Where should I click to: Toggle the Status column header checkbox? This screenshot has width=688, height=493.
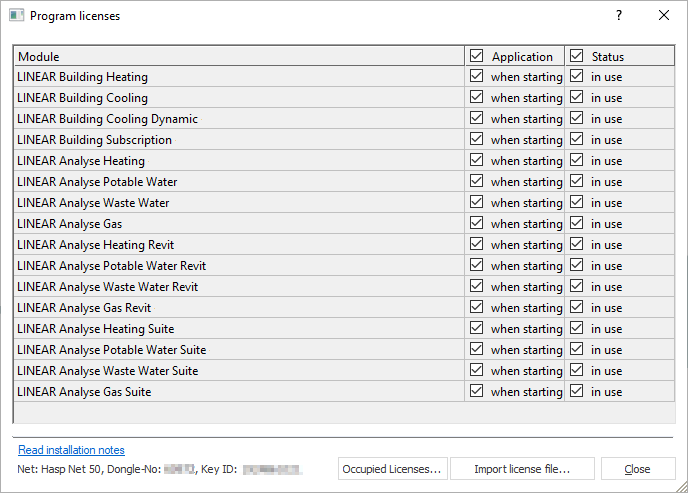pos(577,56)
